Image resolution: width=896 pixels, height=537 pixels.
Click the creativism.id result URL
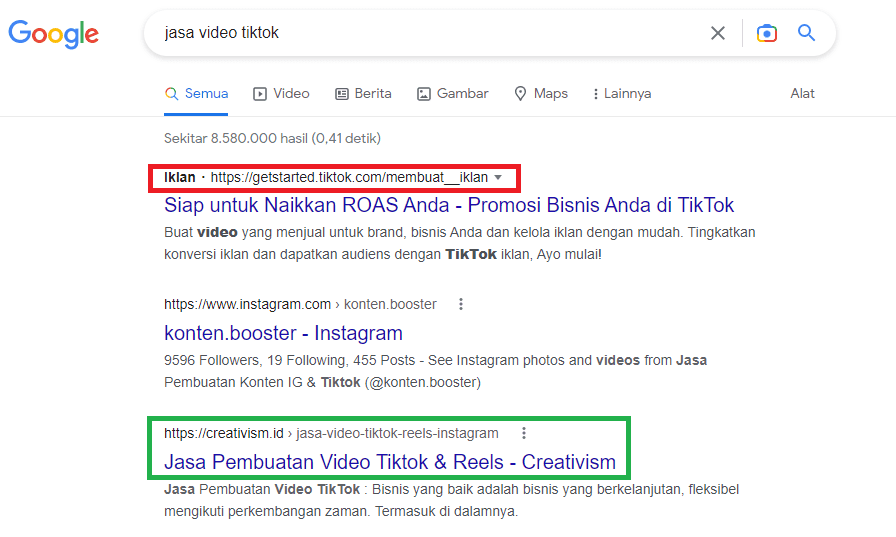(x=331, y=434)
